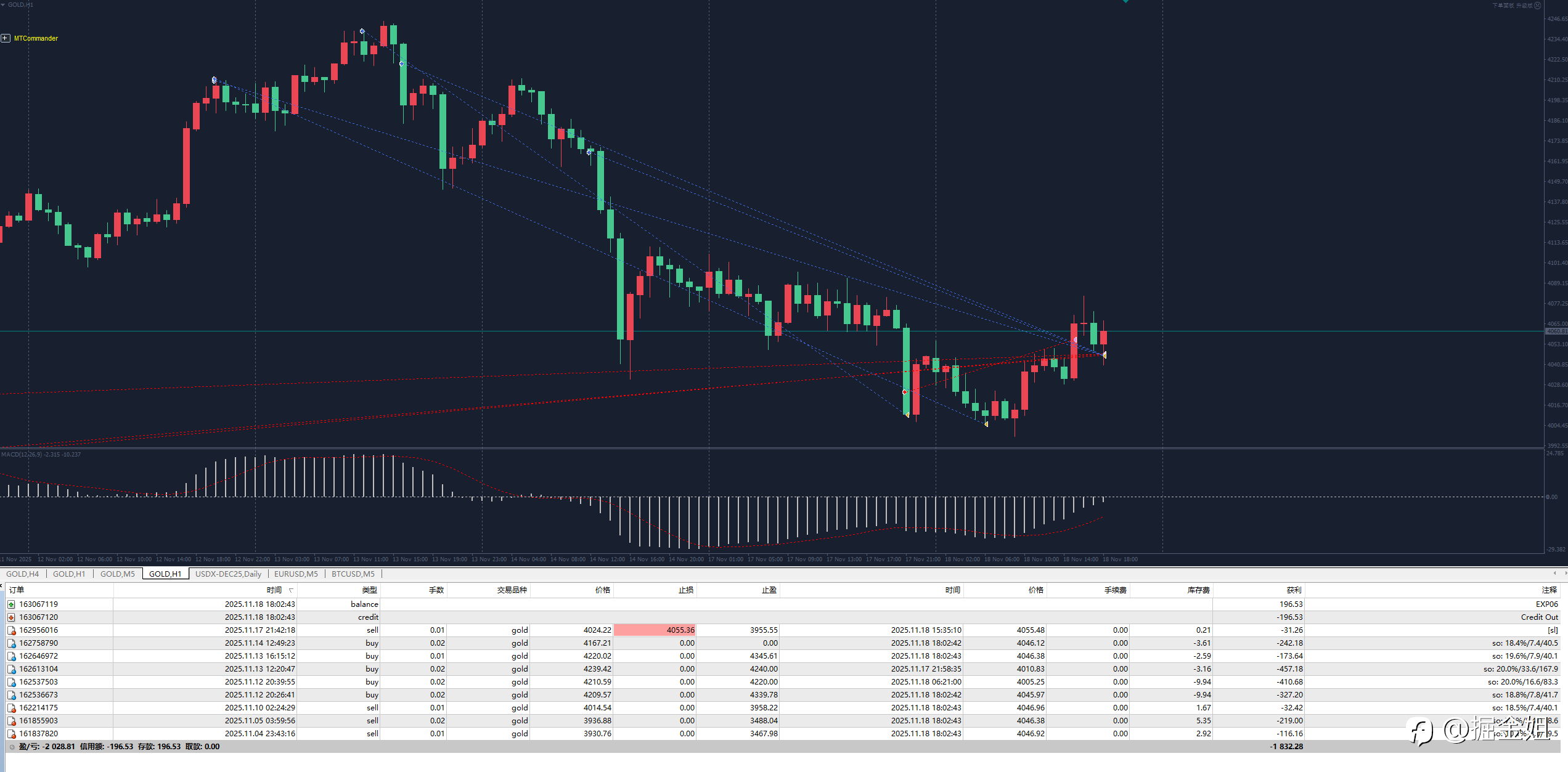The width and height of the screenshot is (1568, 772).
Task: Open the USDX-DEC25,Daily chart tab
Action: coord(228,574)
